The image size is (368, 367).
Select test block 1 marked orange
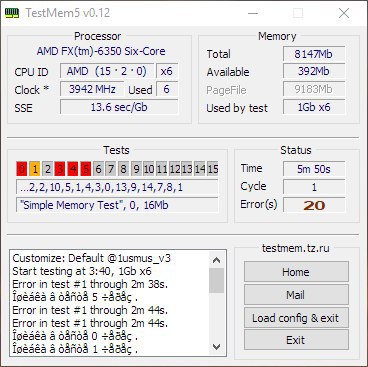coord(35,169)
